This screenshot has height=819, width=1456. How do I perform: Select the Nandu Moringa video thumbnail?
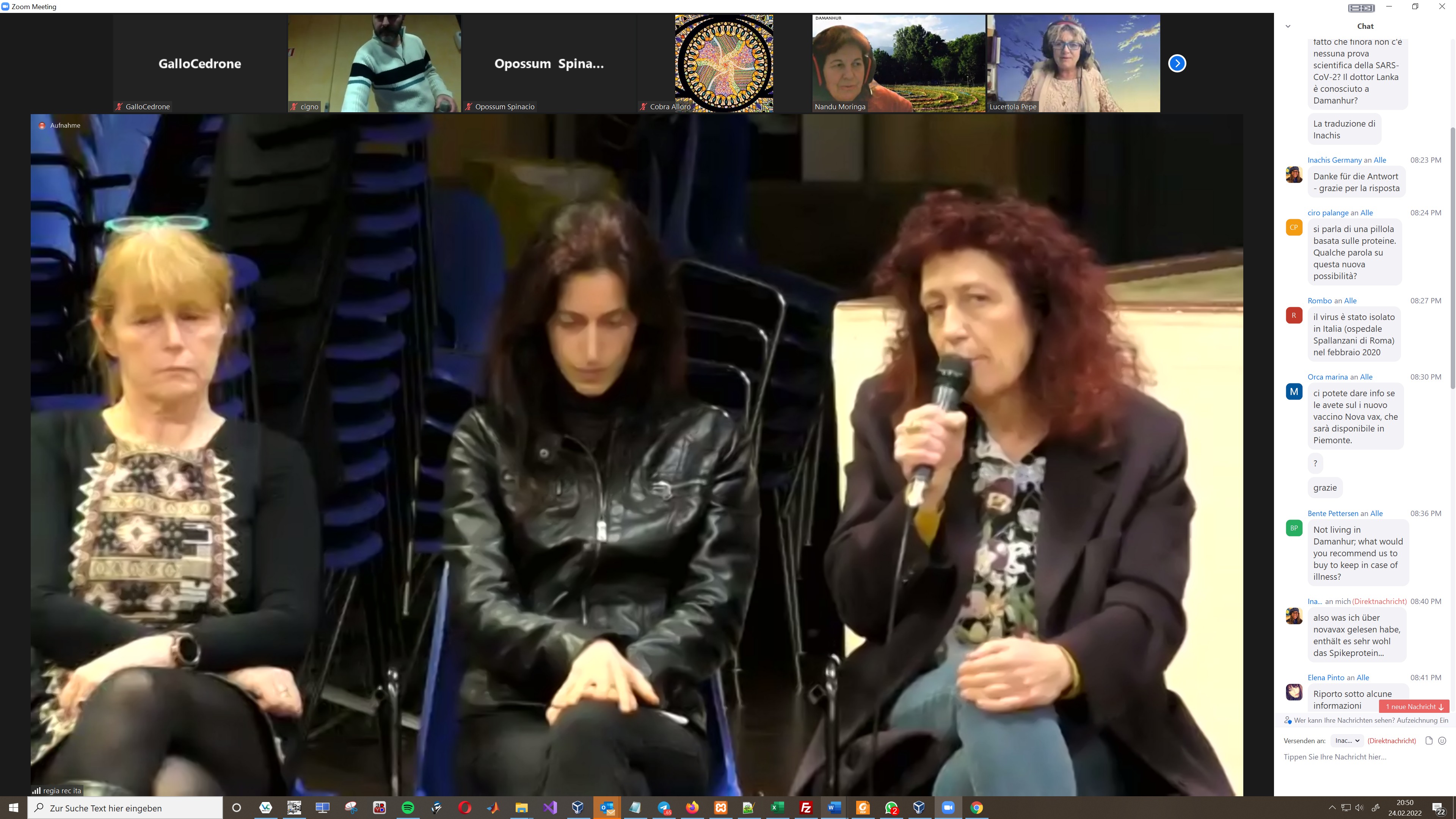pos(898,63)
